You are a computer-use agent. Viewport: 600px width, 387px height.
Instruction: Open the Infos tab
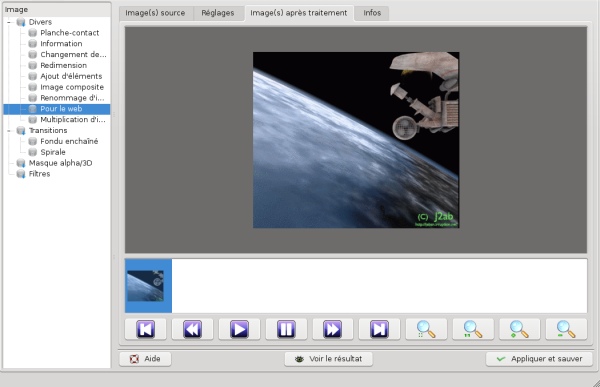coord(372,13)
